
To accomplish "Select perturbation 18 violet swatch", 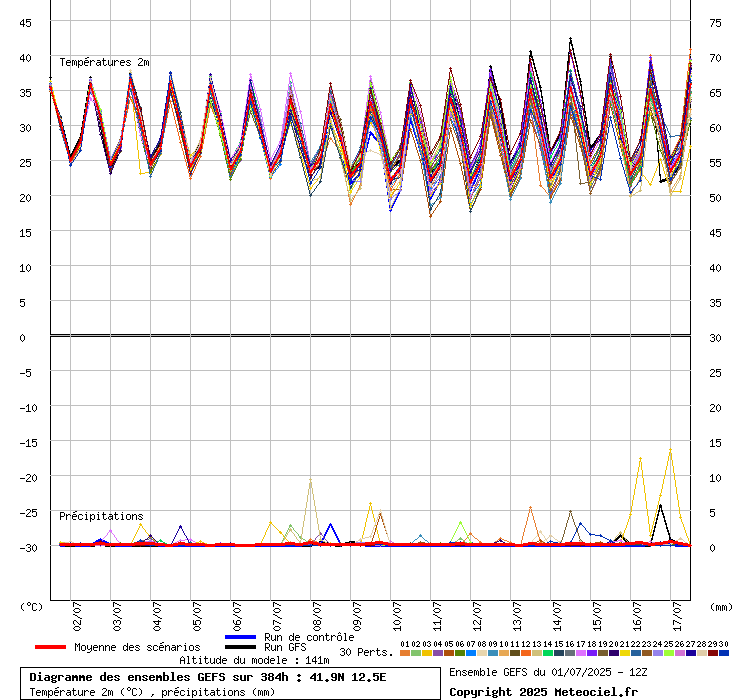I will [592, 653].
